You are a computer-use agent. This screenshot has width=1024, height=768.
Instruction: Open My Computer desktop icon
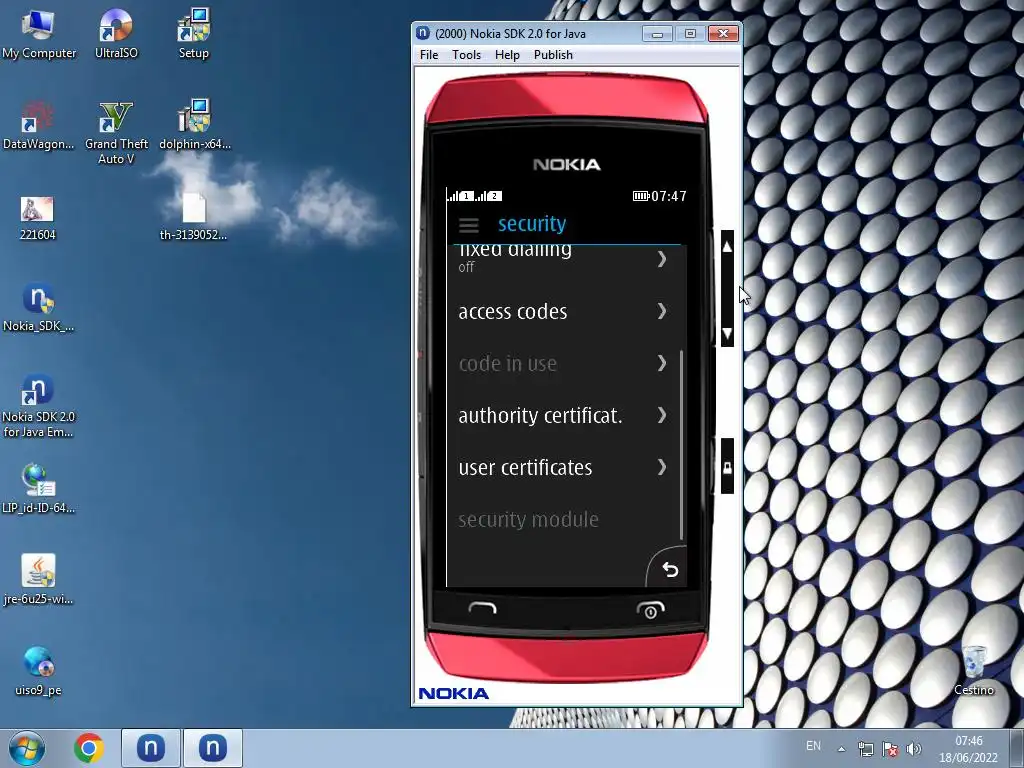(x=39, y=35)
